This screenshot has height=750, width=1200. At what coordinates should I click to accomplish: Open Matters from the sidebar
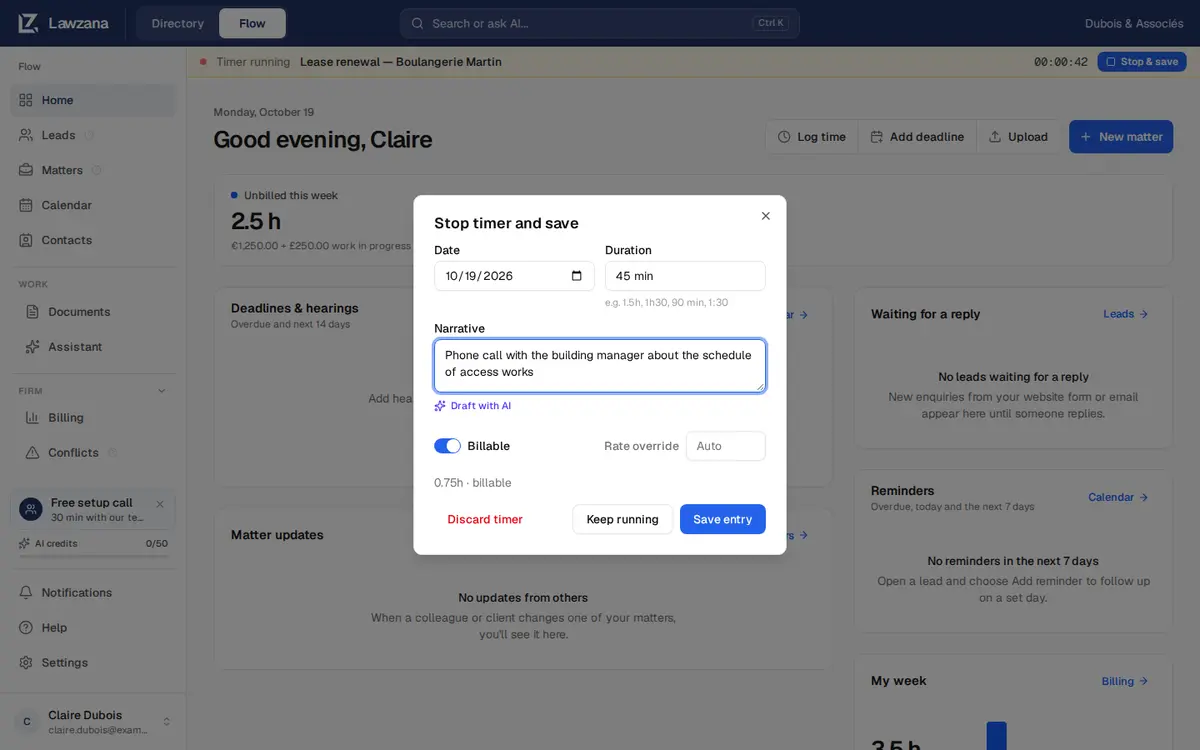[93, 170]
